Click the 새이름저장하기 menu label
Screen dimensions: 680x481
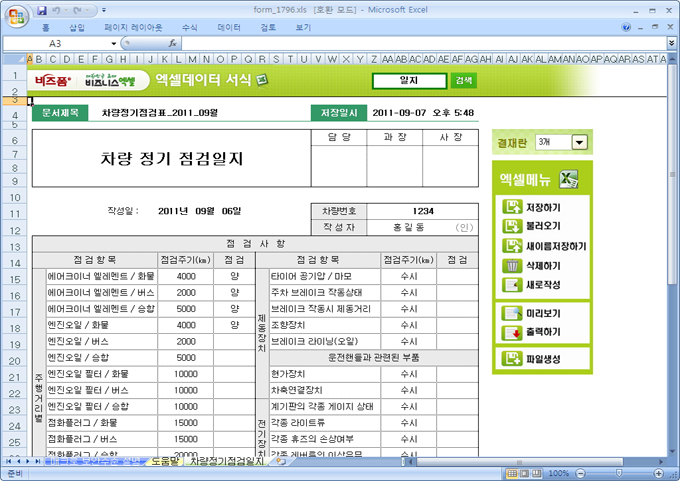[x=556, y=246]
